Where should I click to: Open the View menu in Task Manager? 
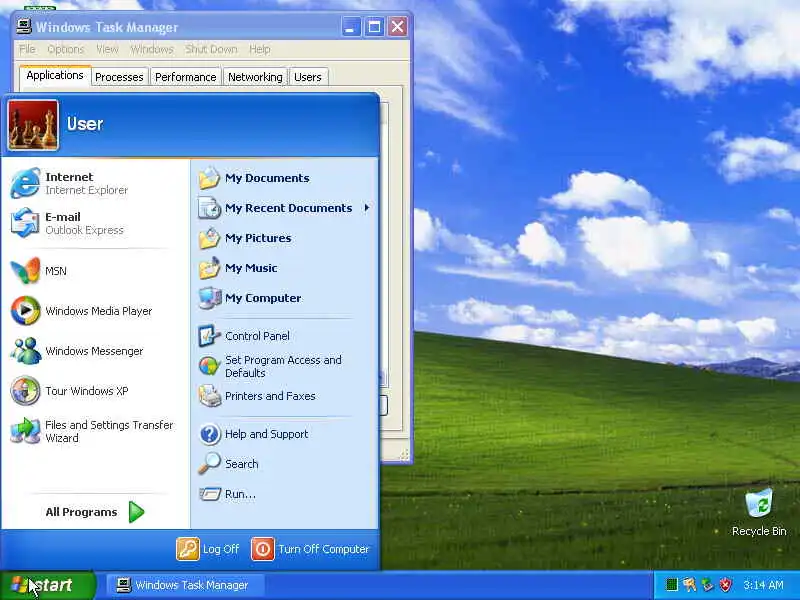click(x=107, y=49)
